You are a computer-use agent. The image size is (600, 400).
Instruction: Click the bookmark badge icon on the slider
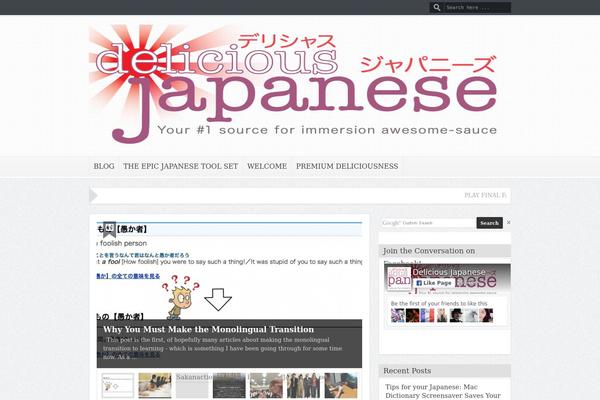[109, 229]
